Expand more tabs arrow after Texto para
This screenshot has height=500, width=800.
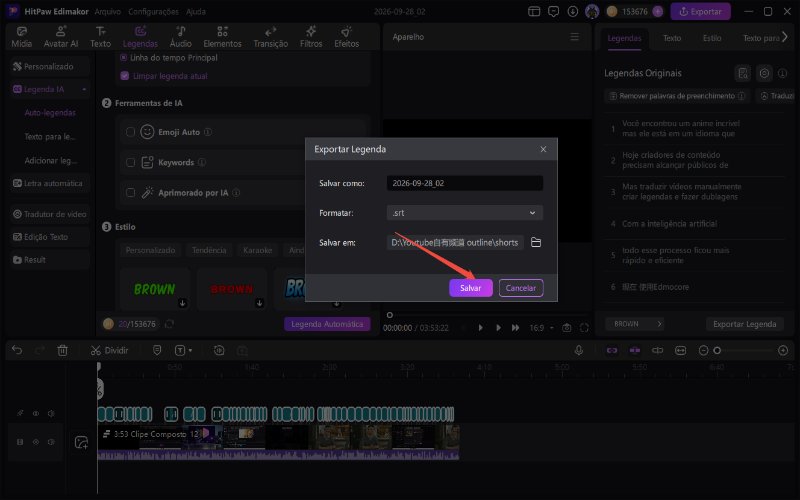pos(785,37)
